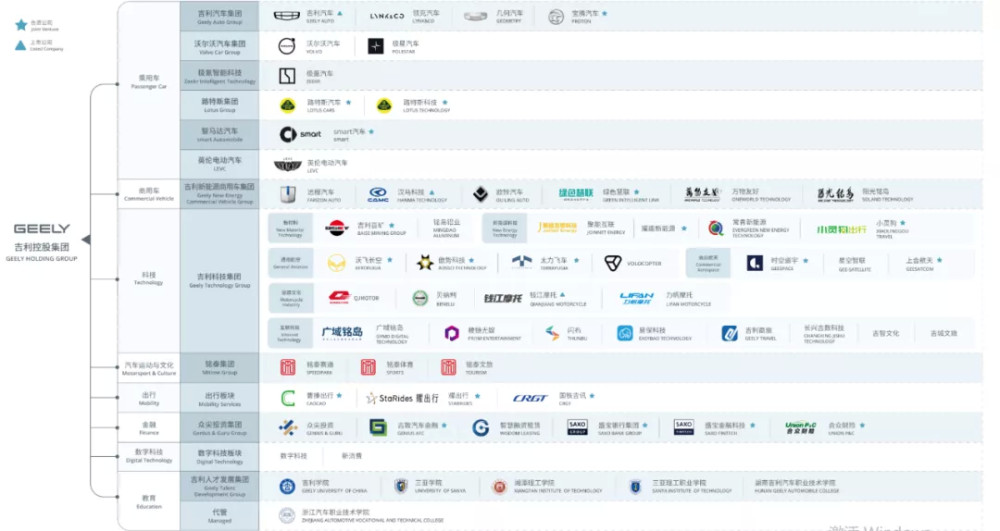Click the yellow Lotus Cars logo
This screenshot has height=531, width=1000.
pyautogui.click(x=288, y=105)
